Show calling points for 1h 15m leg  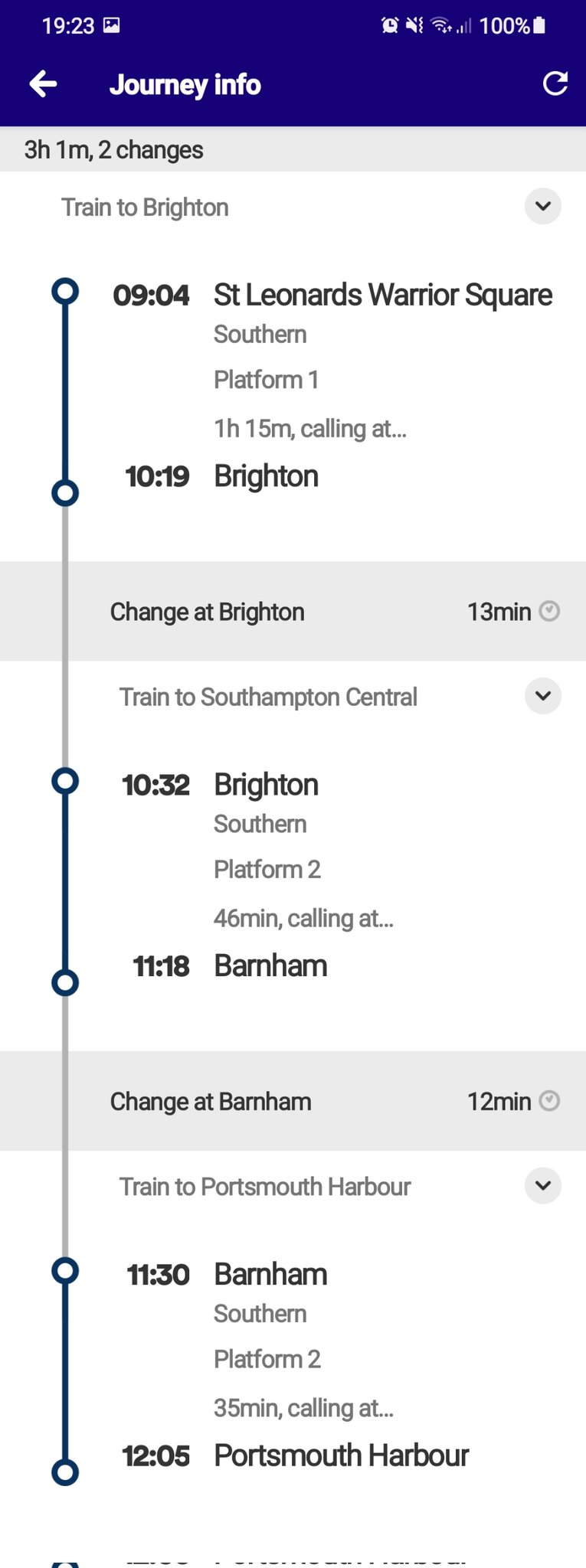click(309, 429)
